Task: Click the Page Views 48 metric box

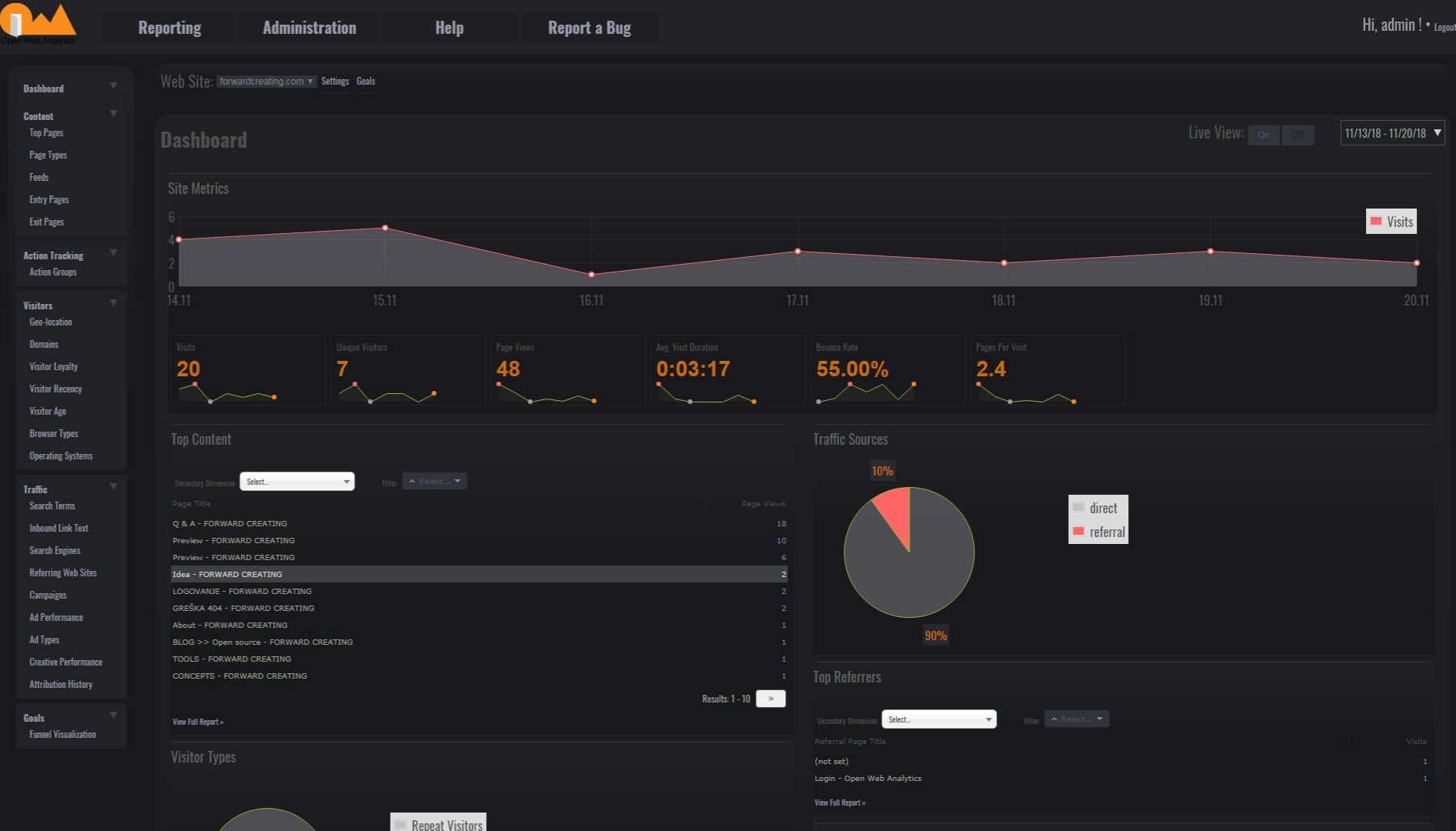Action: point(568,370)
